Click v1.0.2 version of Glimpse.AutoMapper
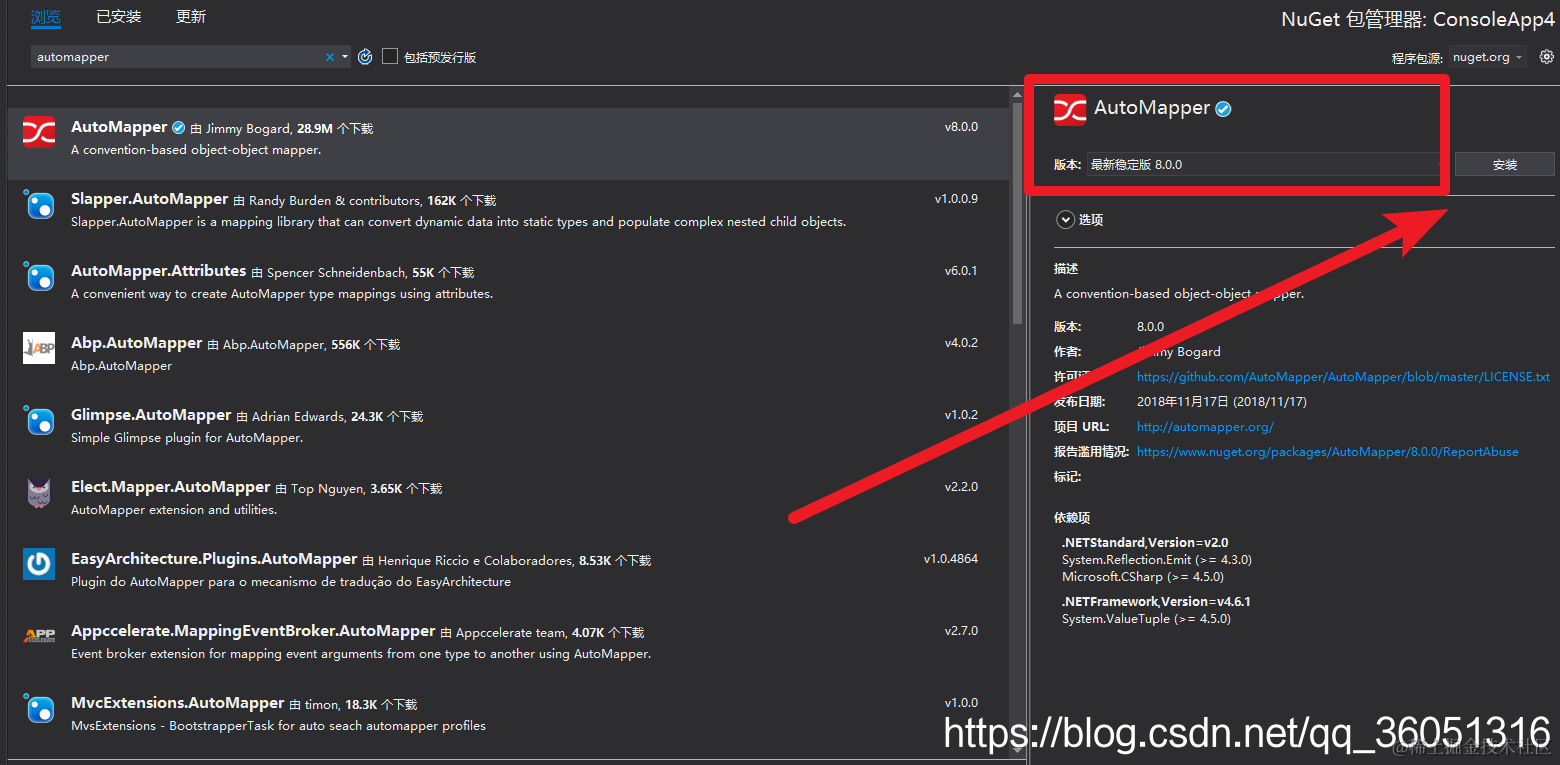The image size is (1560, 765). (x=961, y=415)
